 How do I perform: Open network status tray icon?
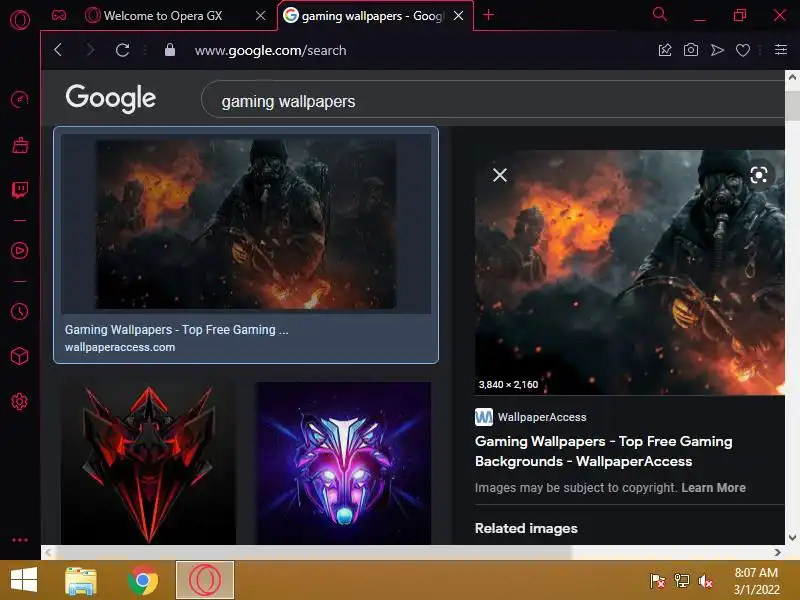click(681, 581)
